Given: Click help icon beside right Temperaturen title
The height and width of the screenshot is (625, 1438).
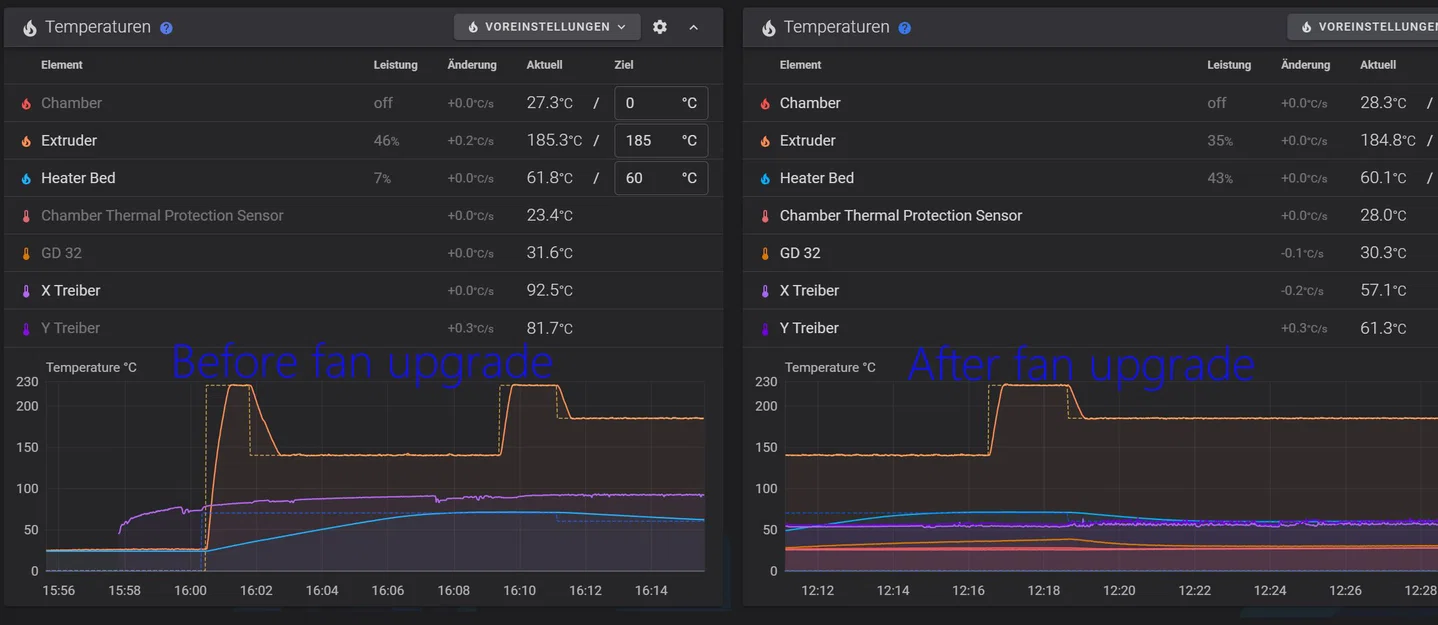Looking at the screenshot, I should tap(905, 28).
